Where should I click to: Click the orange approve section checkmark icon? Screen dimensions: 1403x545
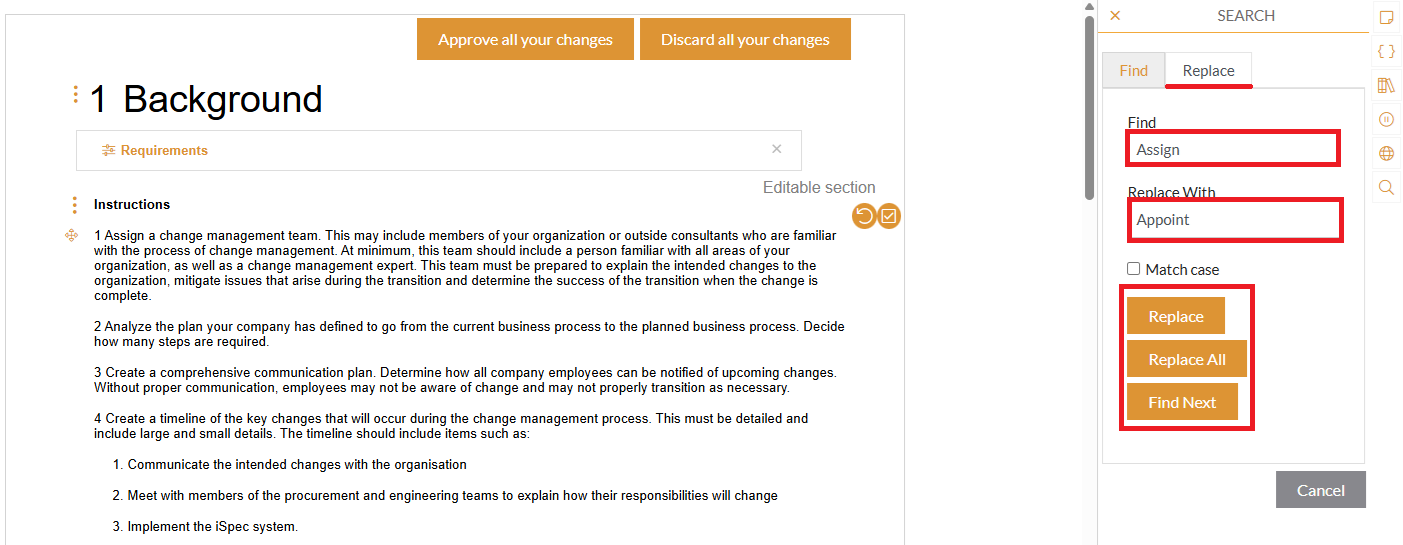tap(889, 216)
